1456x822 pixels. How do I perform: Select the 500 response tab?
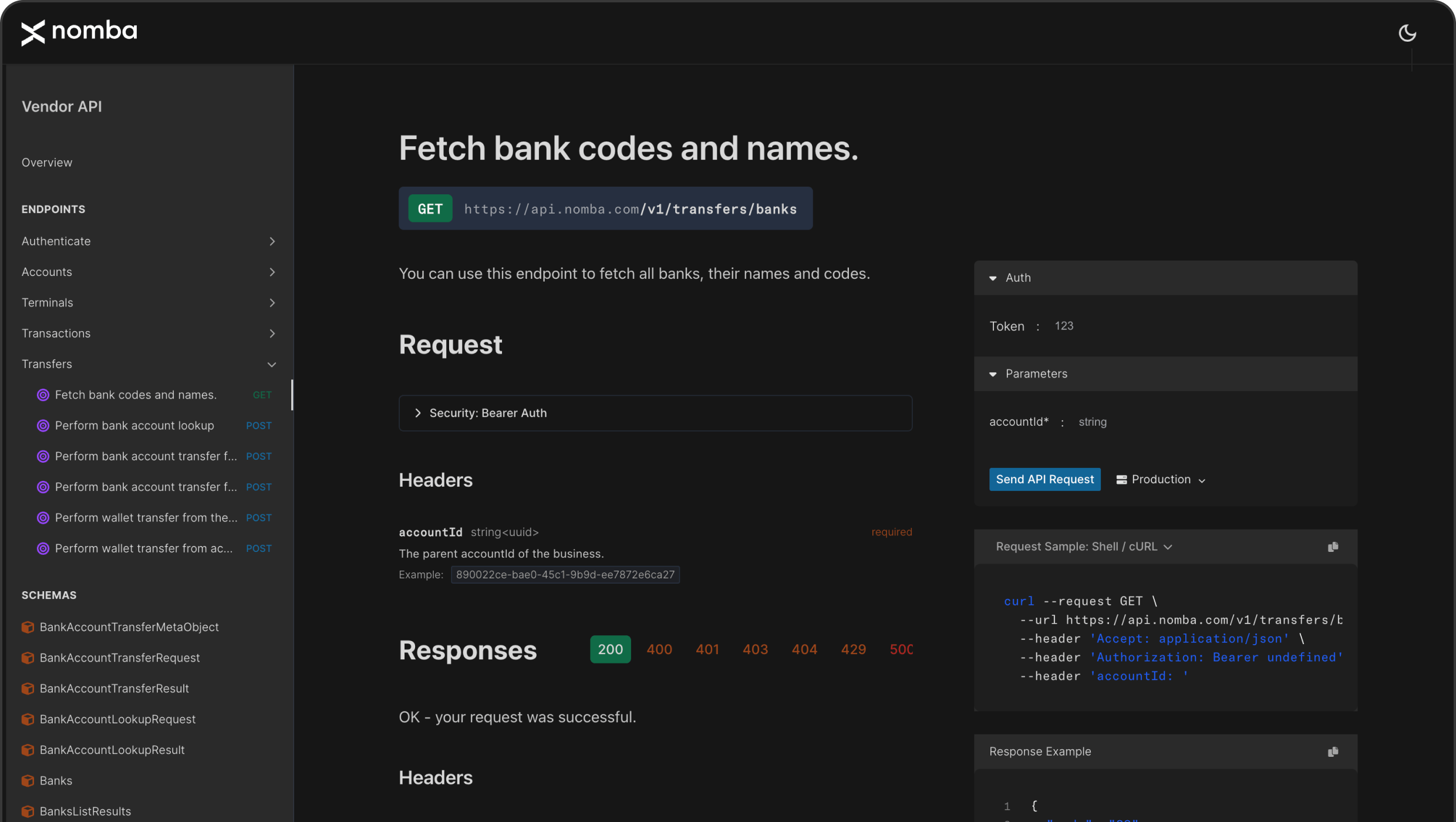tap(901, 649)
